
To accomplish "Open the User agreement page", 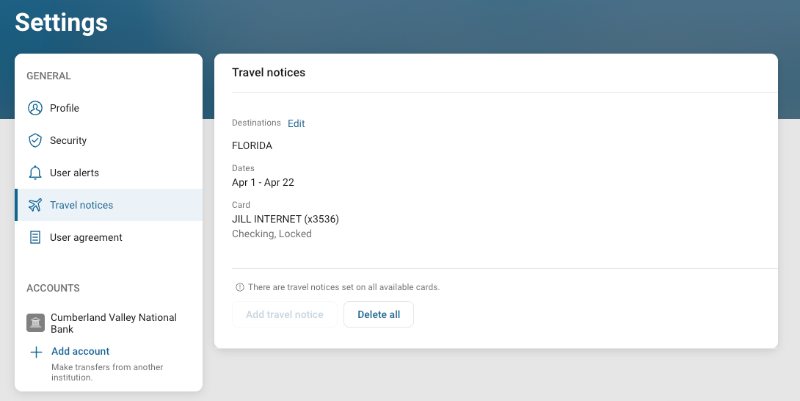I will click(86, 237).
